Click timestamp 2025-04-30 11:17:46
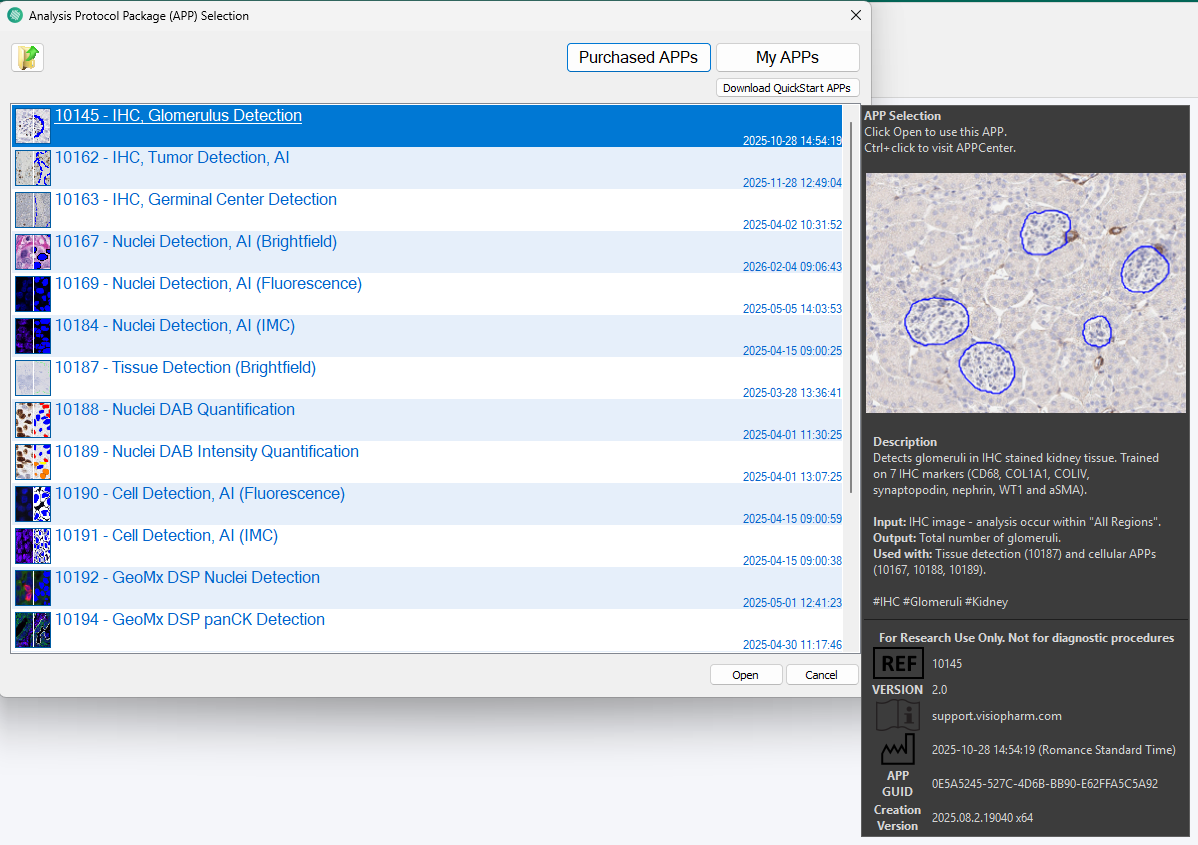 [x=792, y=645]
